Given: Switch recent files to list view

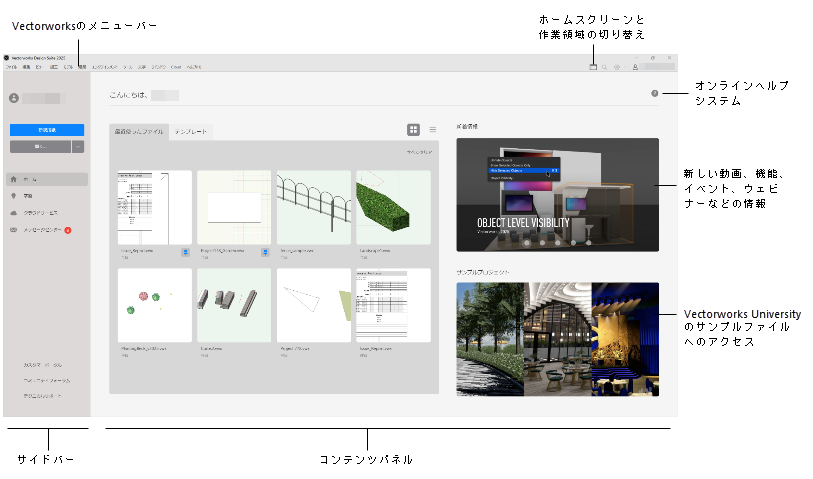Looking at the screenshot, I should click(x=432, y=130).
